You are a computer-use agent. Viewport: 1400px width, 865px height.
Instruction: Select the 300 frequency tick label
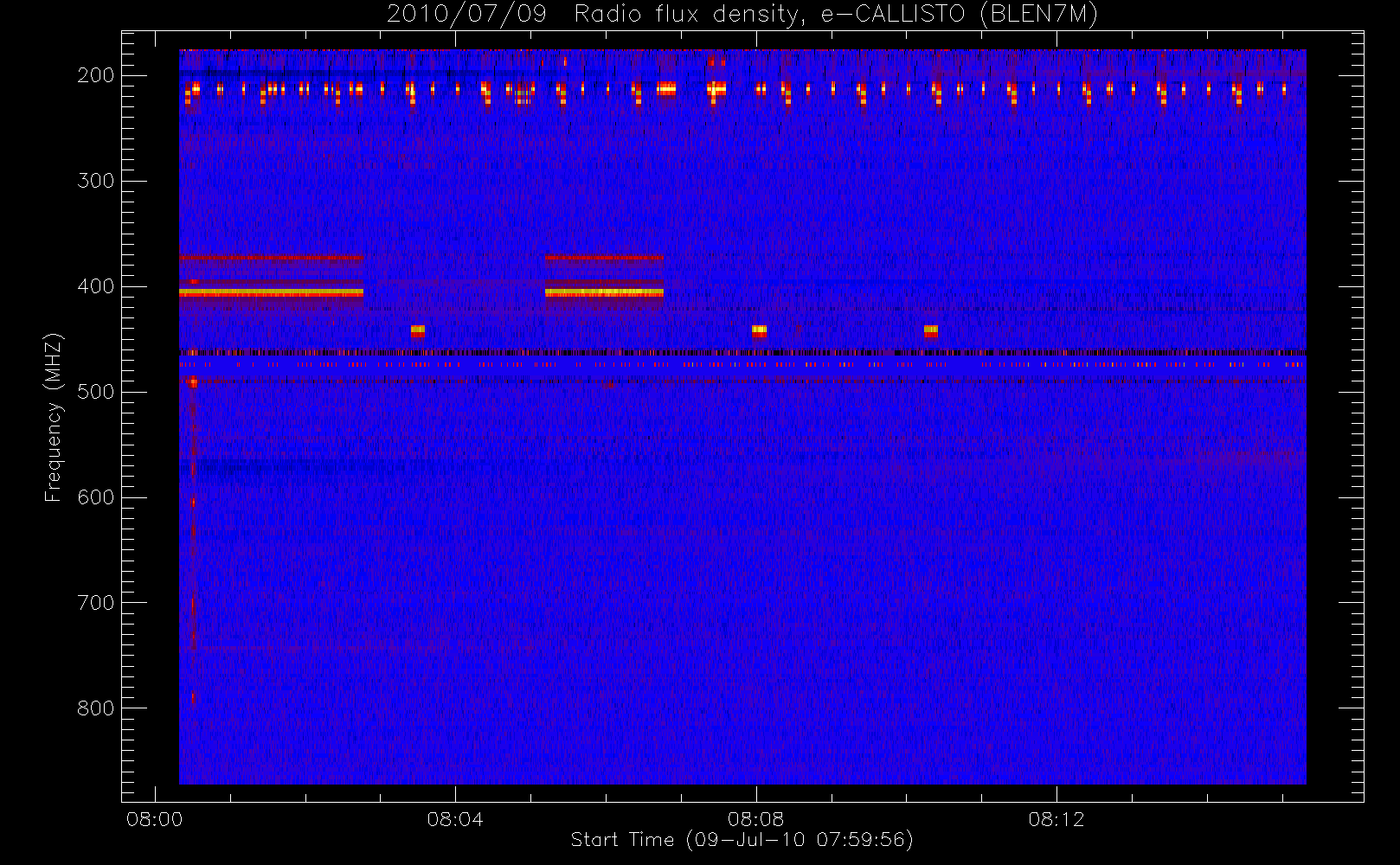[95, 181]
